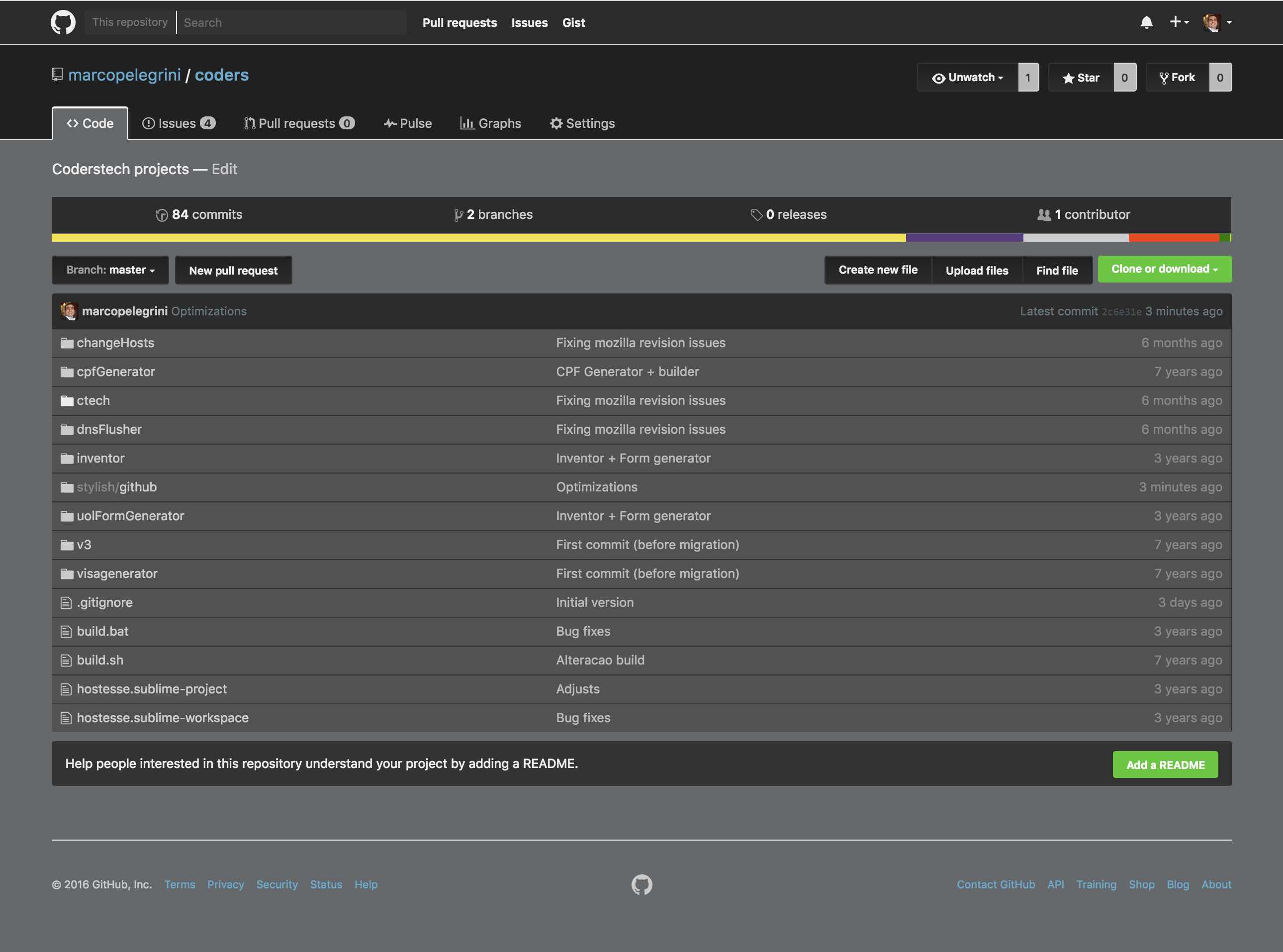The width and height of the screenshot is (1283, 952).
Task: Expand the Clone or download menu
Action: pos(1164,269)
